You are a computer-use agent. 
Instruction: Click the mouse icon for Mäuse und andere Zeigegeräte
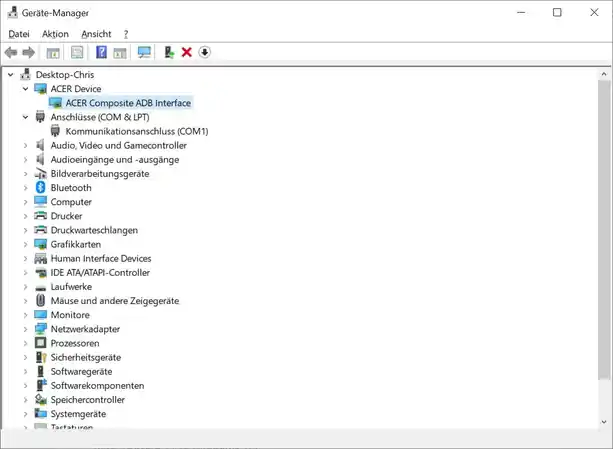coord(40,300)
